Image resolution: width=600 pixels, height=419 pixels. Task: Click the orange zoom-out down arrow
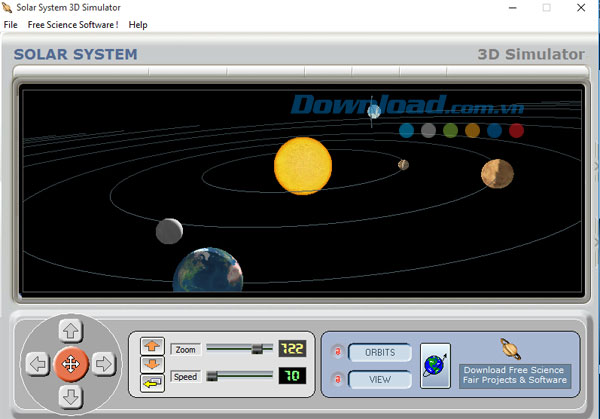pyautogui.click(x=152, y=363)
